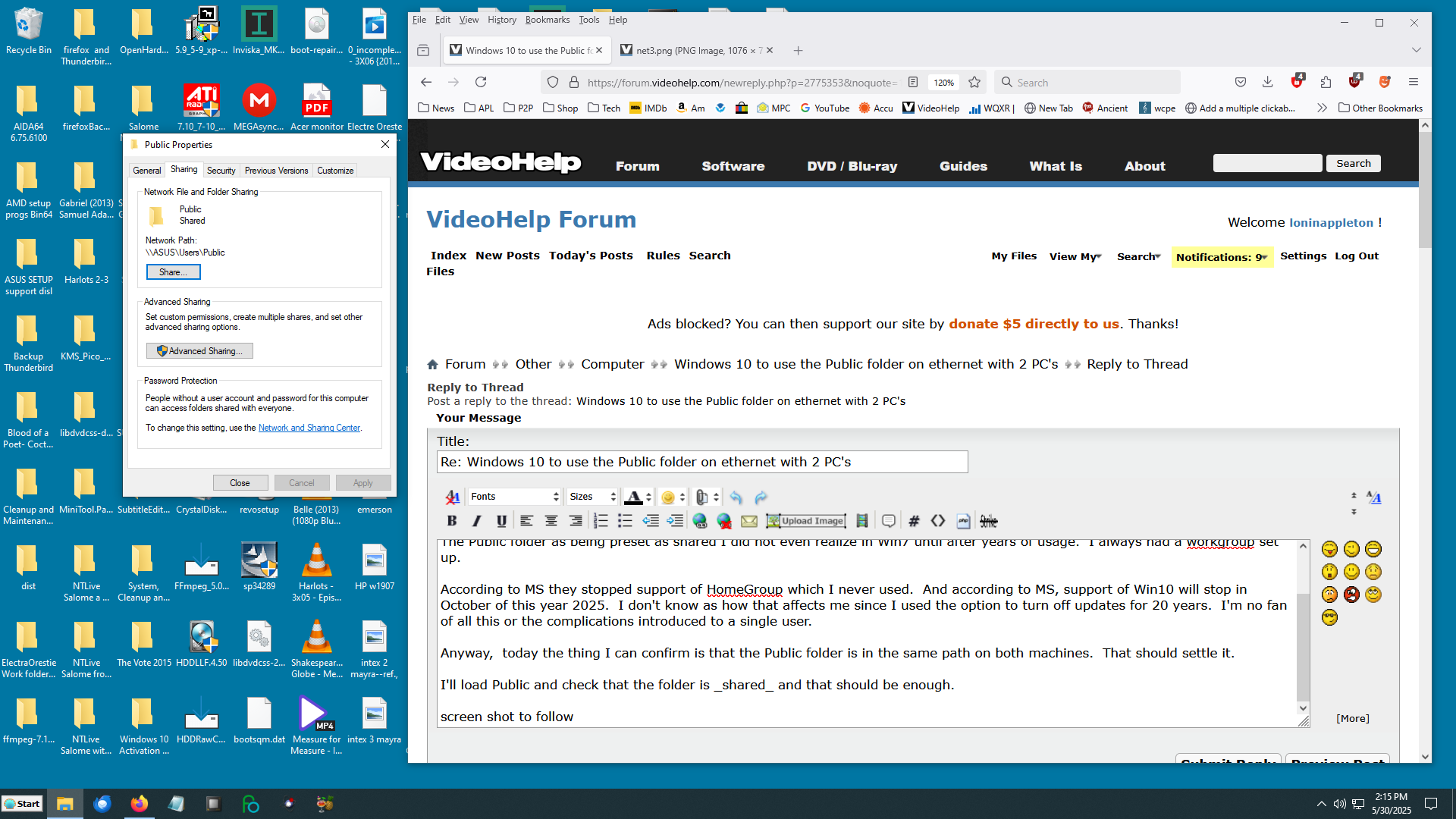
Task: Expand the font color picker arrow
Action: 649,497
